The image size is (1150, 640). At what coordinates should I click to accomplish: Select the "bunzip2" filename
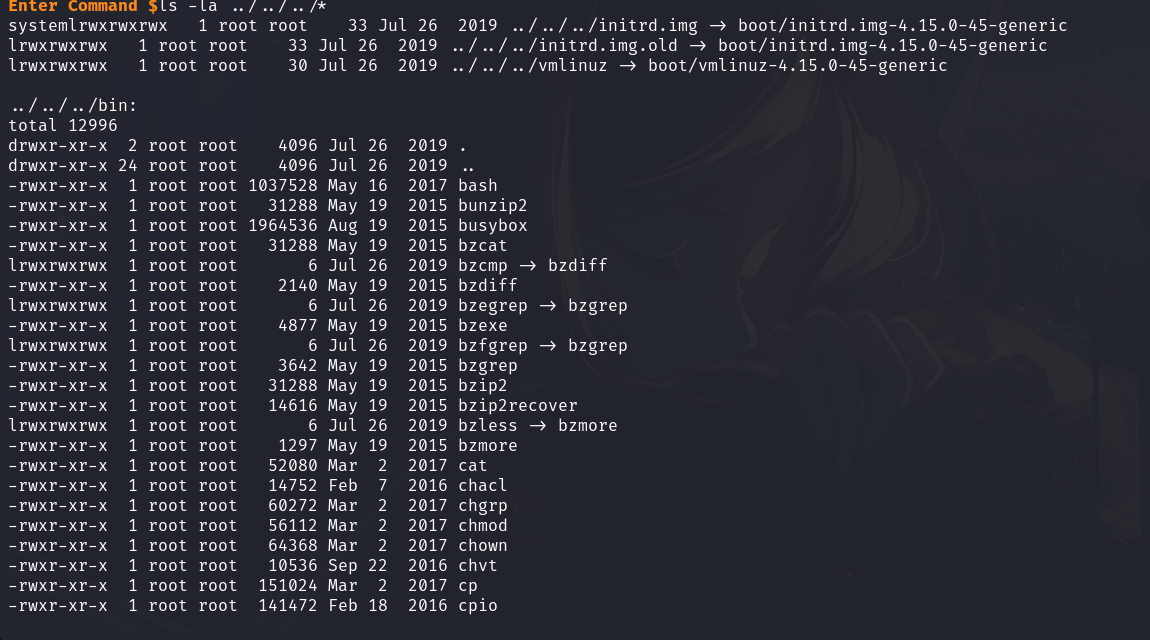coord(493,205)
